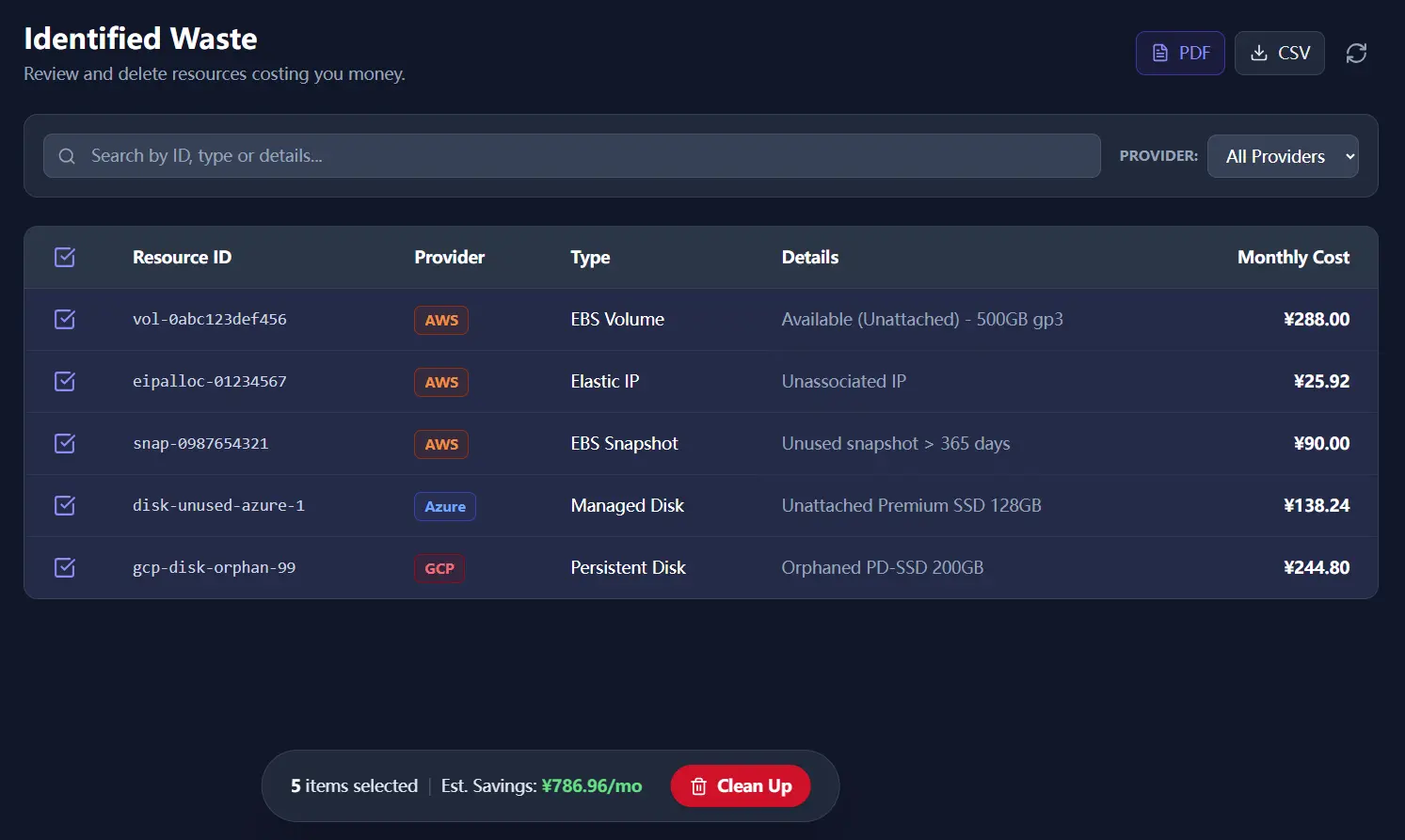Click the Type column header
Image resolution: width=1405 pixels, height=840 pixels.
[590, 257]
